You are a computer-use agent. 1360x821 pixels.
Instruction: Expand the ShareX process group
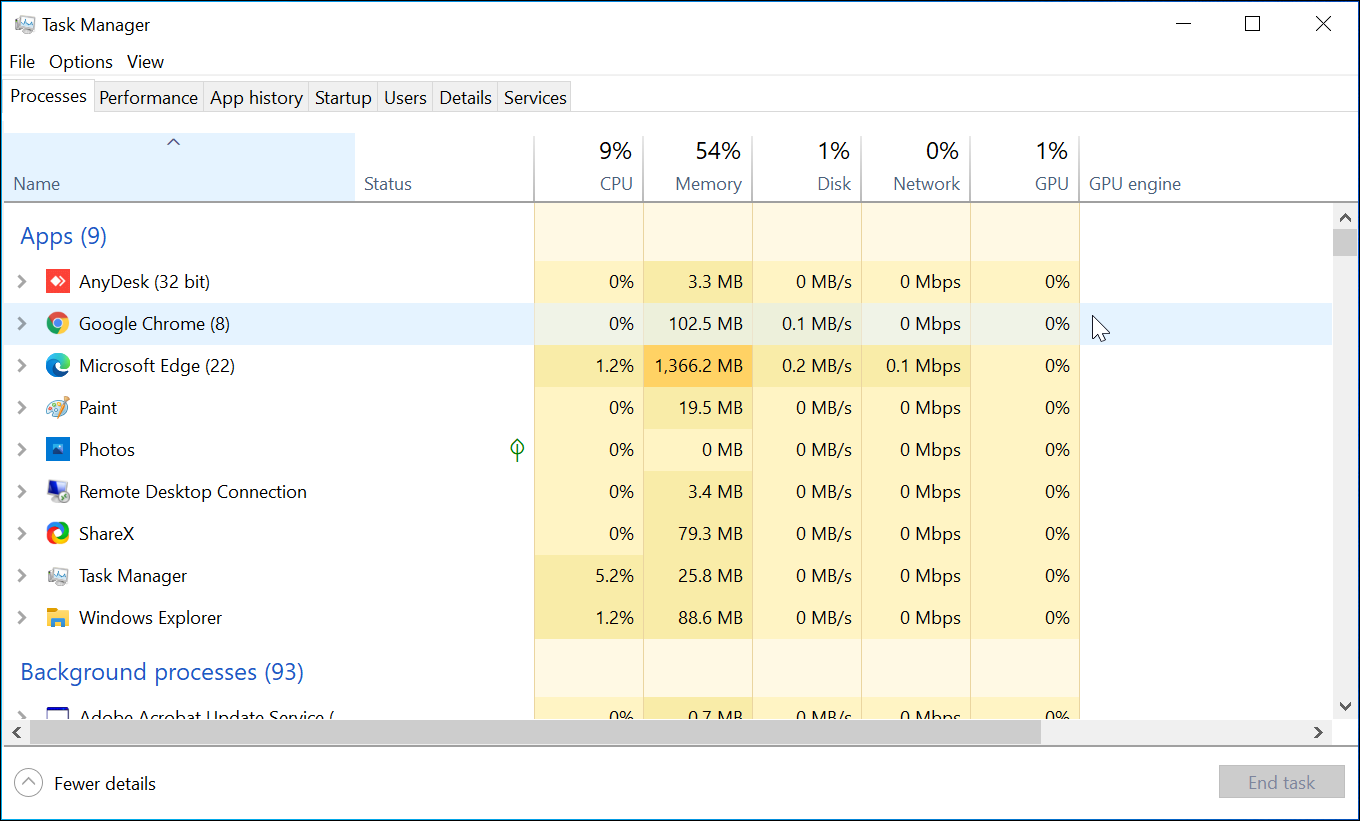[x=22, y=534]
